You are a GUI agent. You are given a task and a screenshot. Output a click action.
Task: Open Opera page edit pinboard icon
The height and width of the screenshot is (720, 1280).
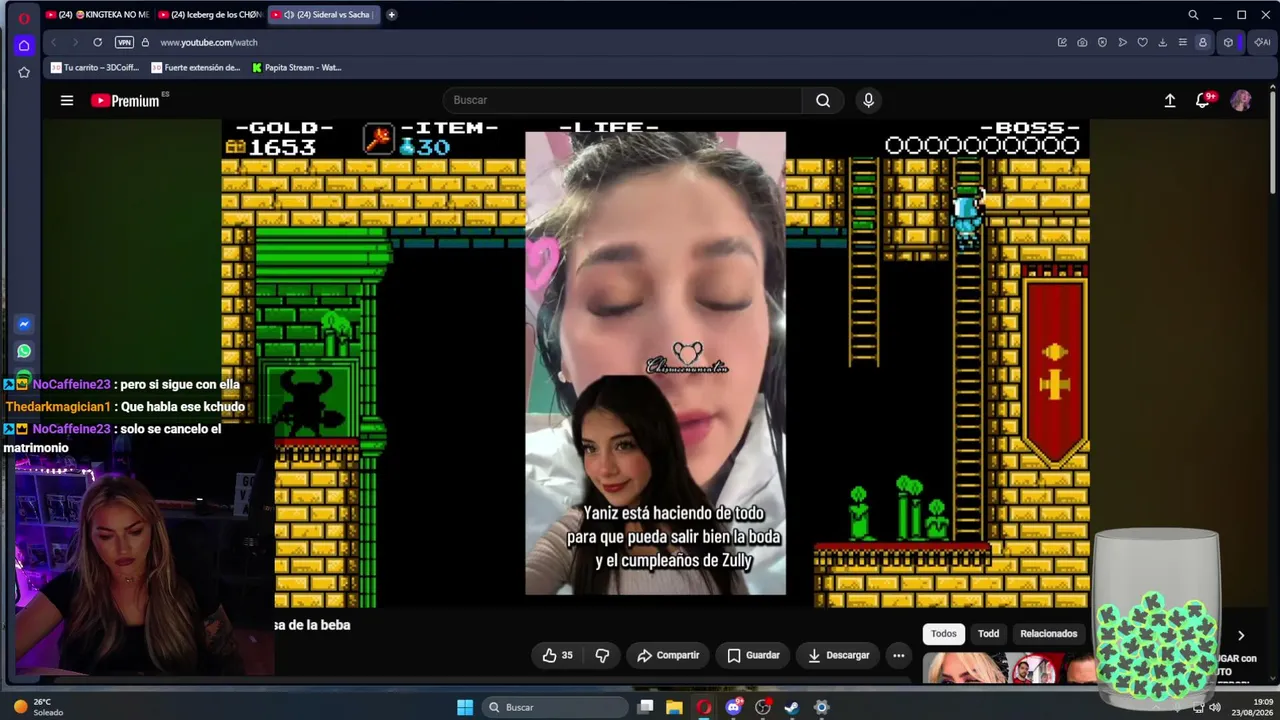tap(1062, 42)
